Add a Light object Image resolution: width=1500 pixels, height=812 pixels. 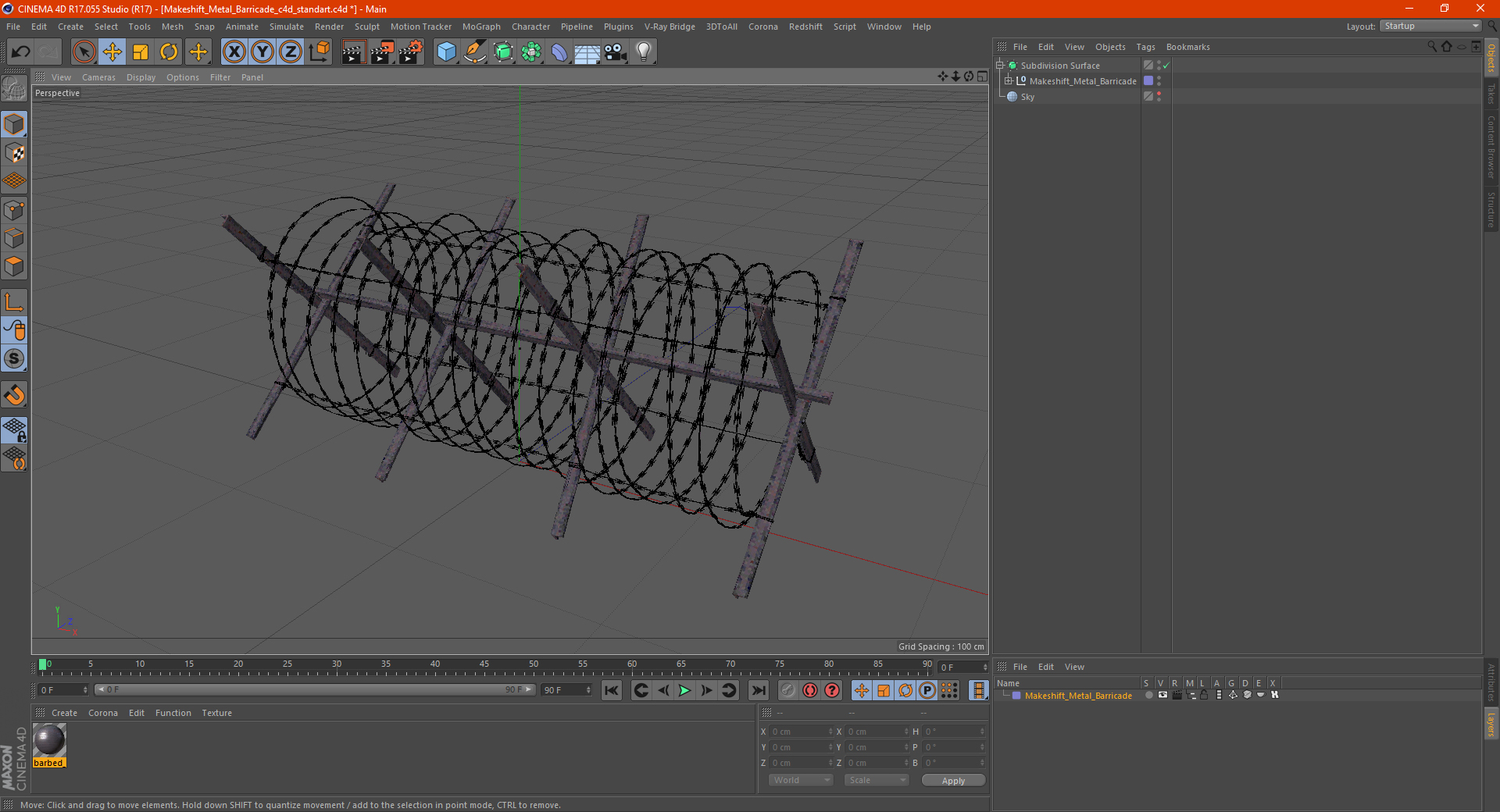pyautogui.click(x=644, y=52)
